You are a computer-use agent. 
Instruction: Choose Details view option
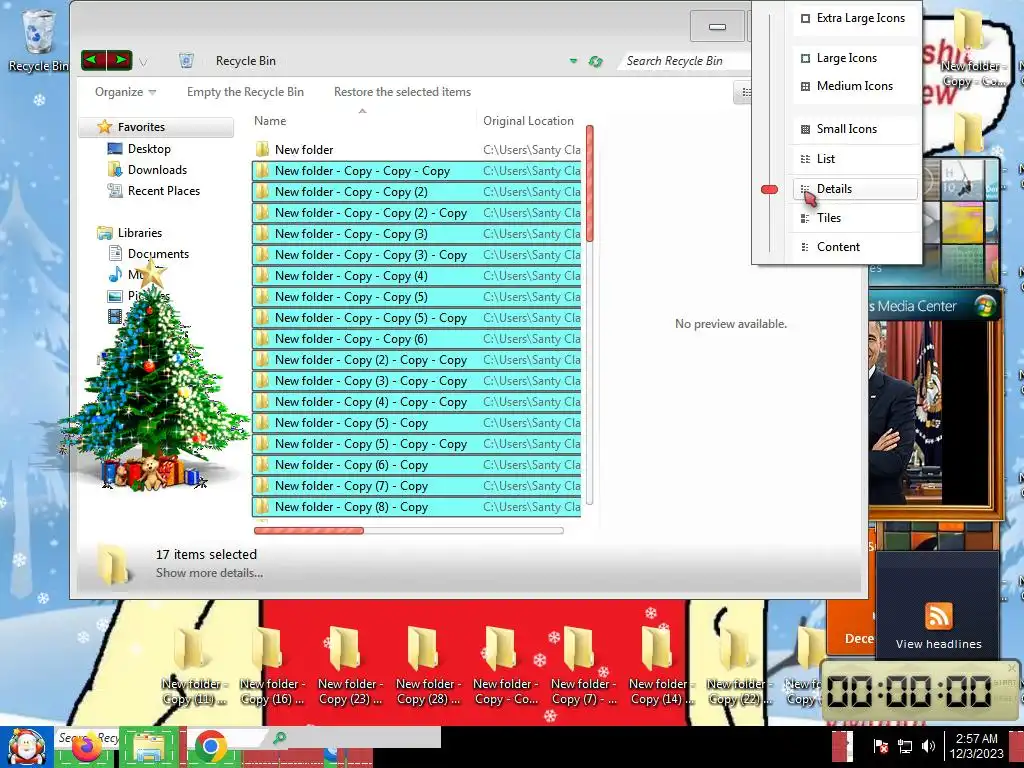click(854, 189)
